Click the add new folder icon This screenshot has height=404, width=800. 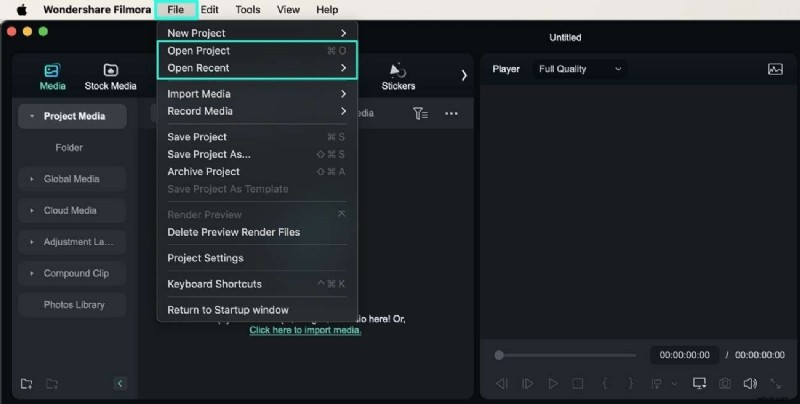point(26,383)
